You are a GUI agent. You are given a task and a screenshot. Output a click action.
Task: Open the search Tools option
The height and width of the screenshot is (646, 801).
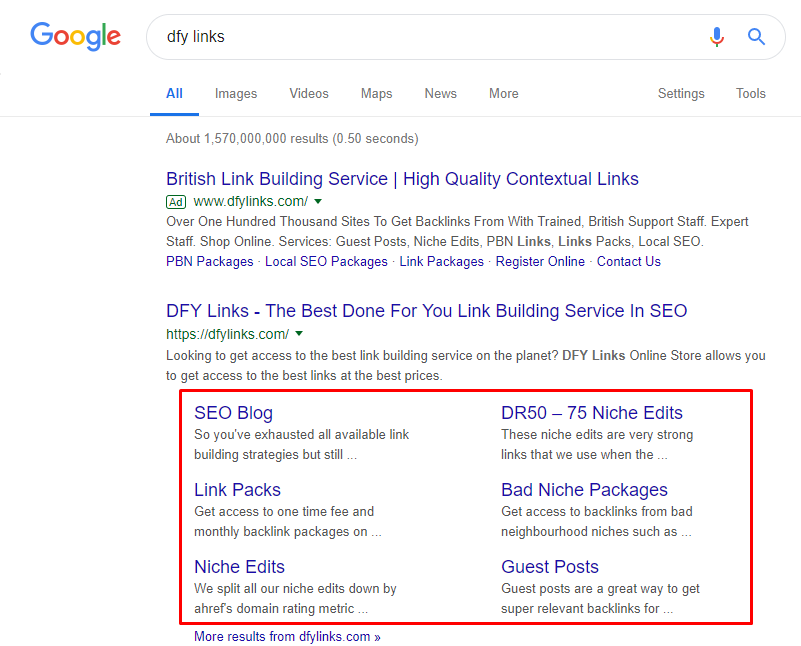click(x=750, y=93)
